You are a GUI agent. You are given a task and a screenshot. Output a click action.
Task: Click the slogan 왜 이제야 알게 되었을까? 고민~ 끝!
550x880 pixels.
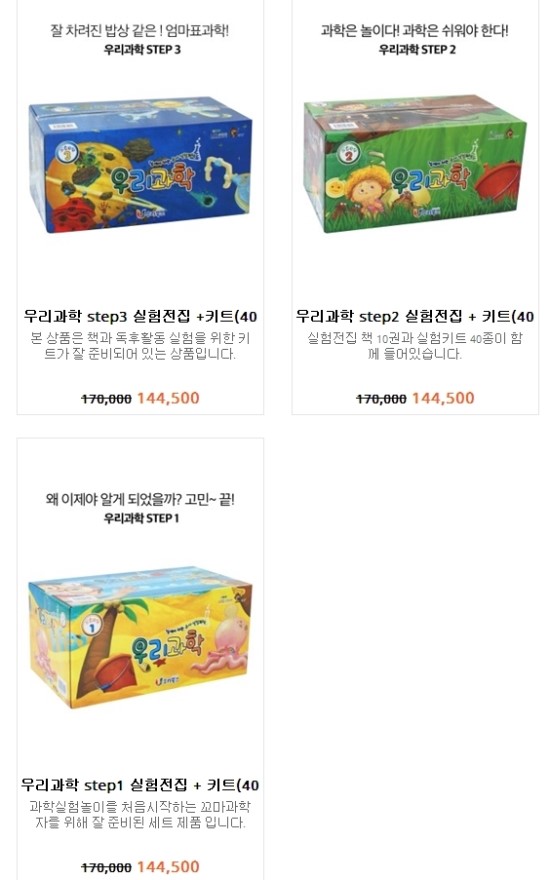140,499
